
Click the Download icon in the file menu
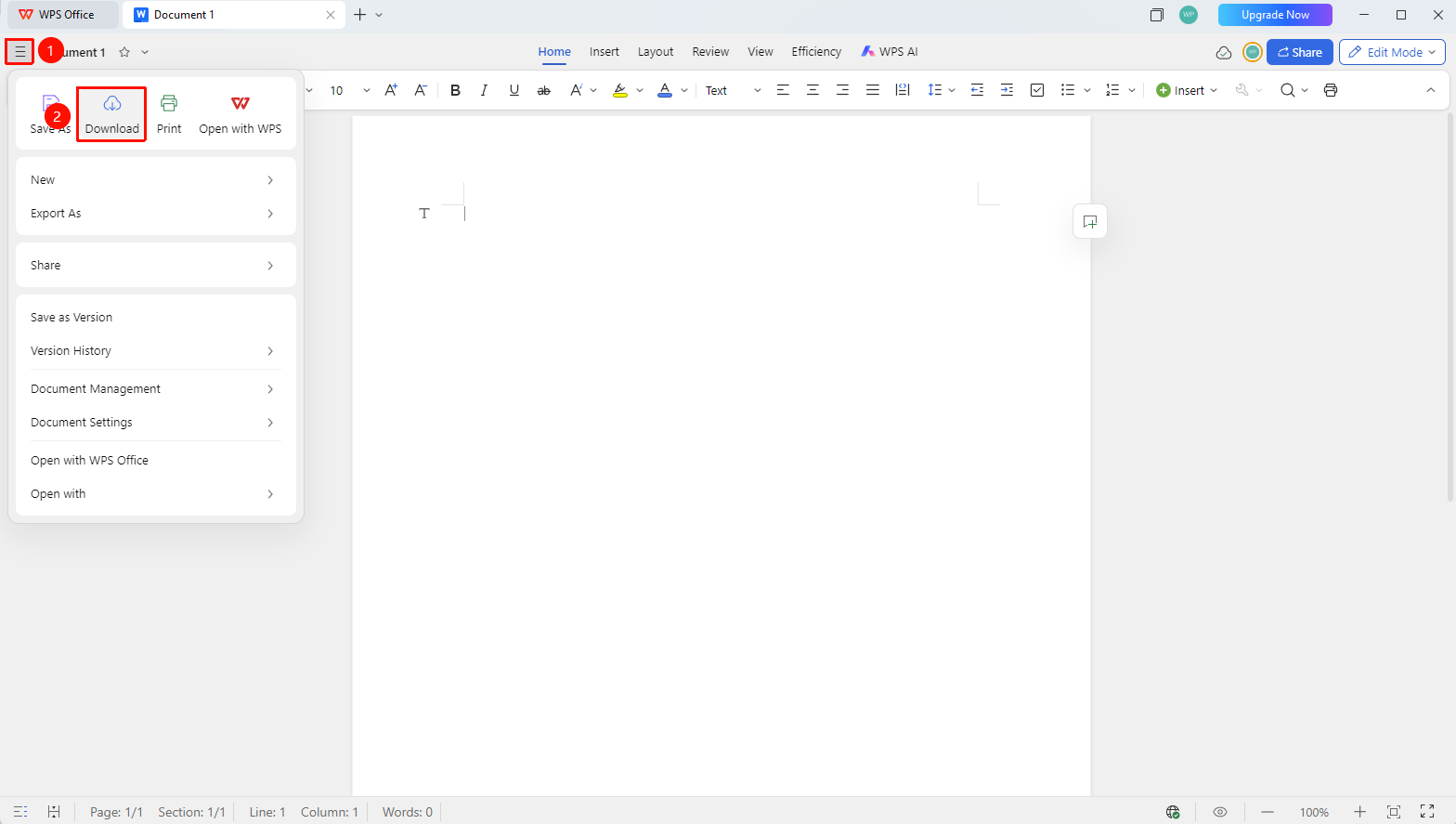click(111, 113)
